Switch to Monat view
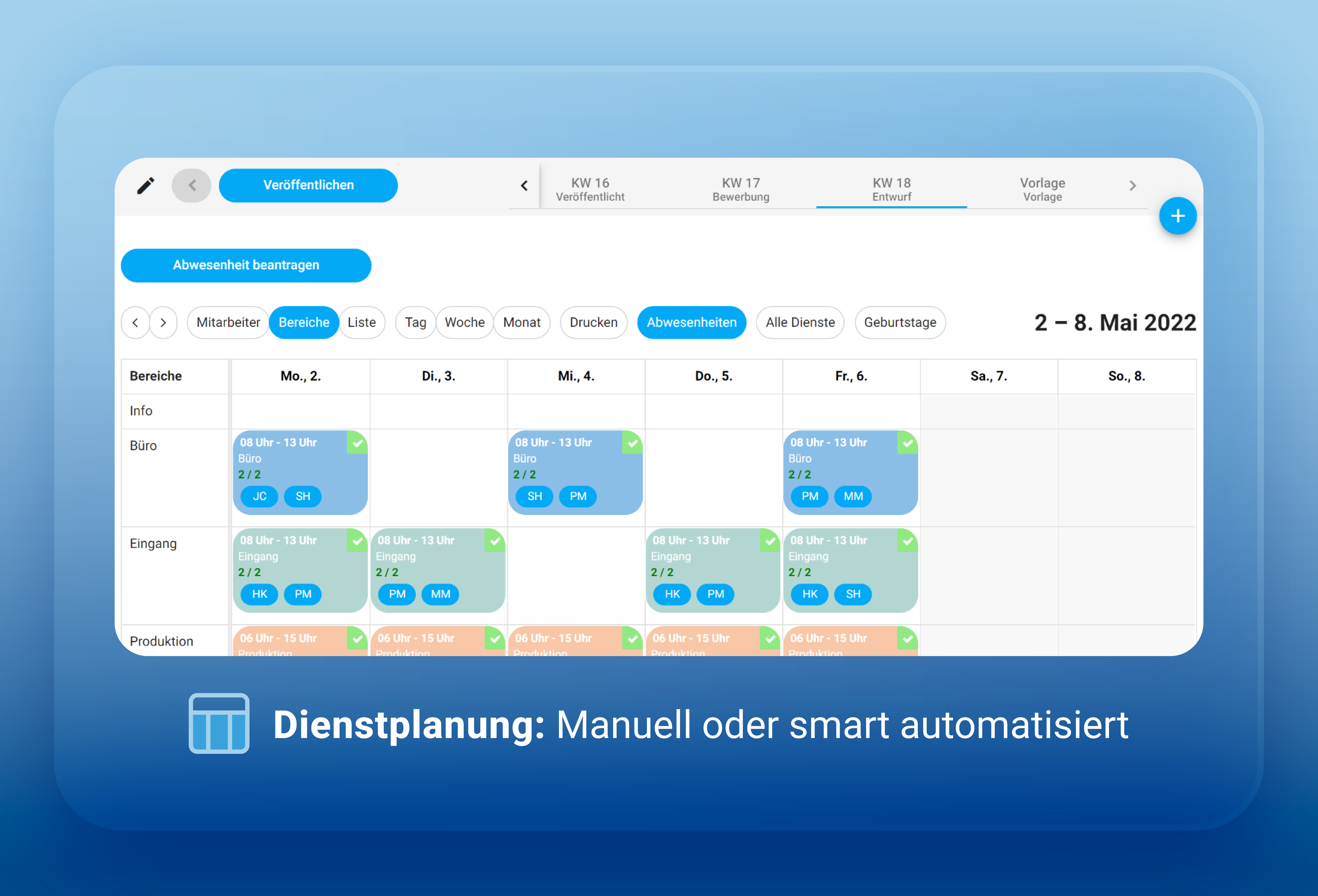 [x=521, y=323]
